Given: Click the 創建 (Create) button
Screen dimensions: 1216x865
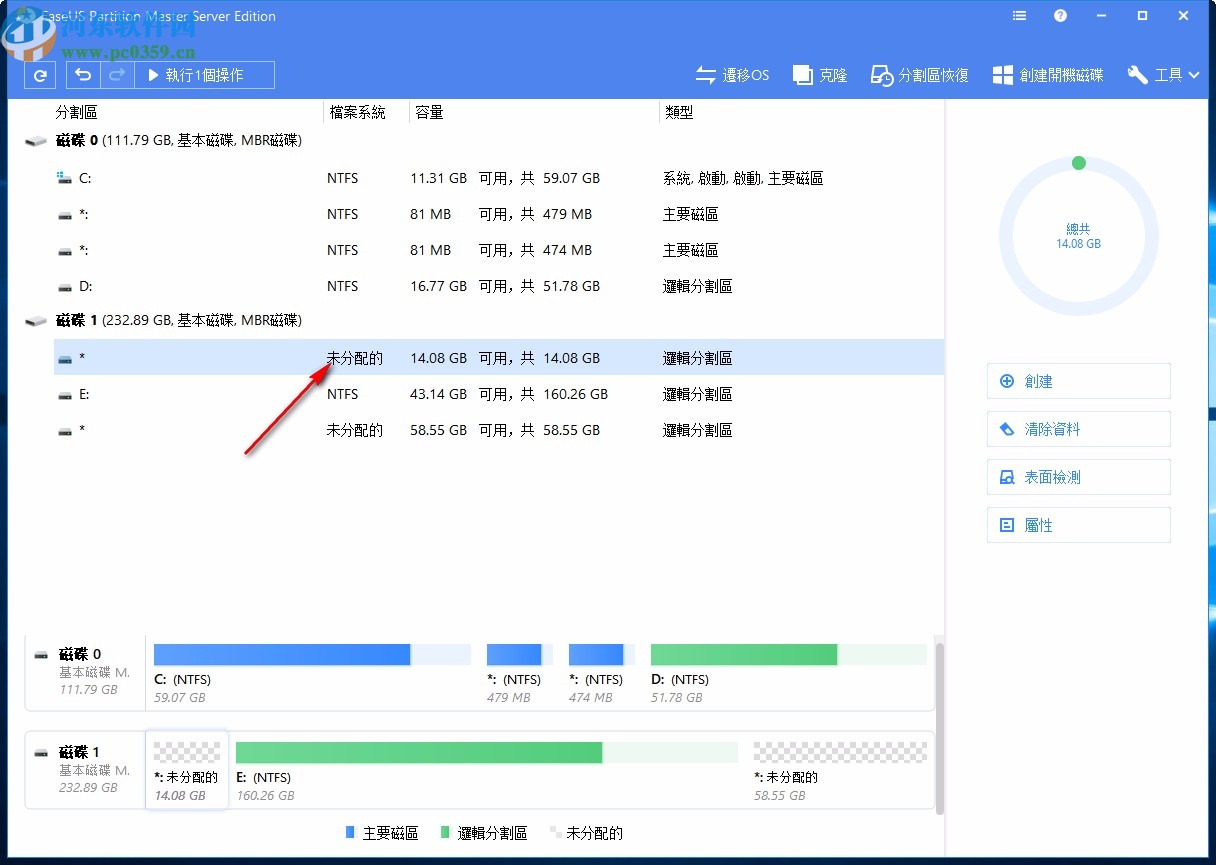Looking at the screenshot, I should pyautogui.click(x=1078, y=381).
